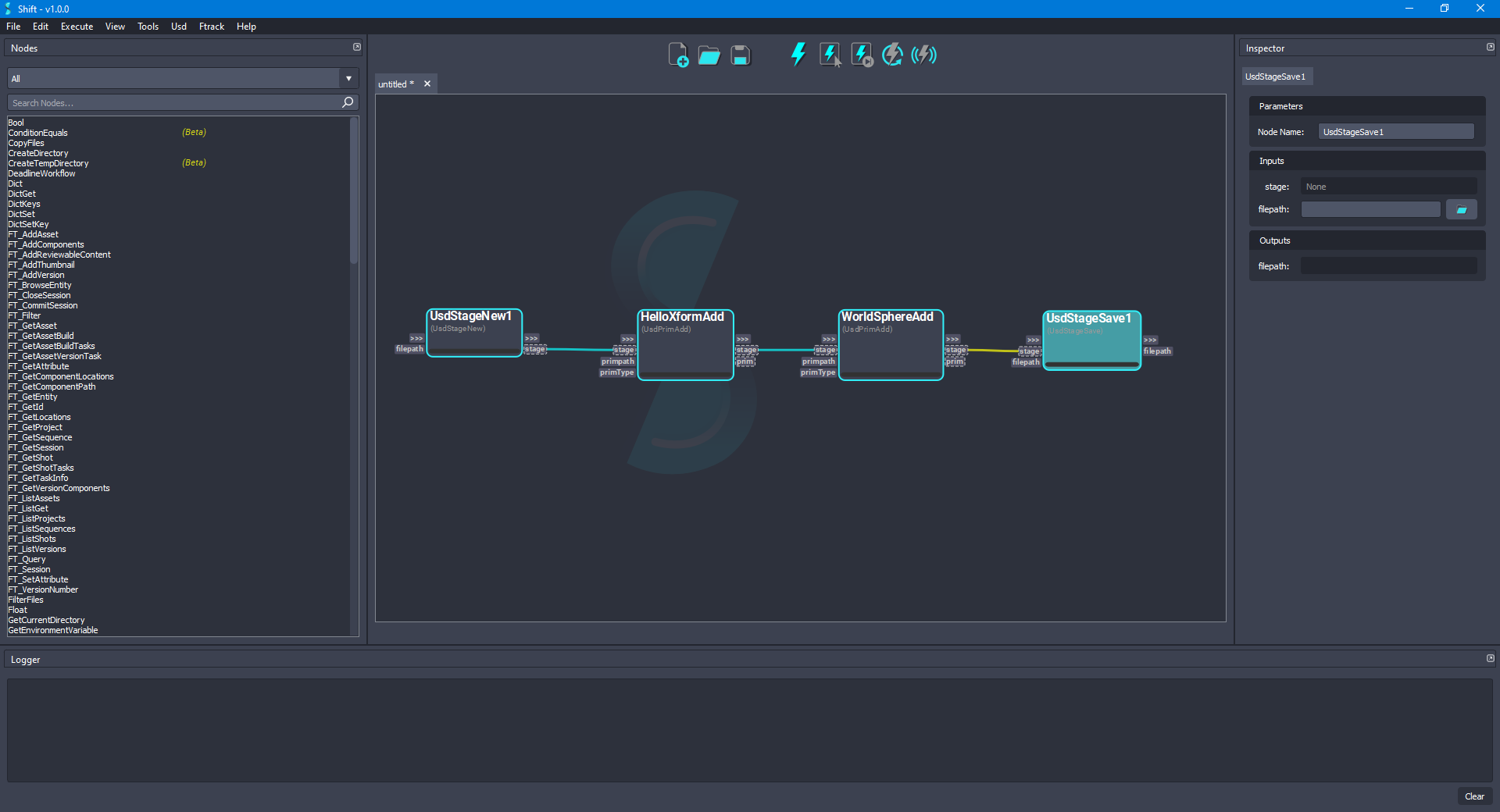
Task: Float the Nodes panel
Action: (x=357, y=48)
